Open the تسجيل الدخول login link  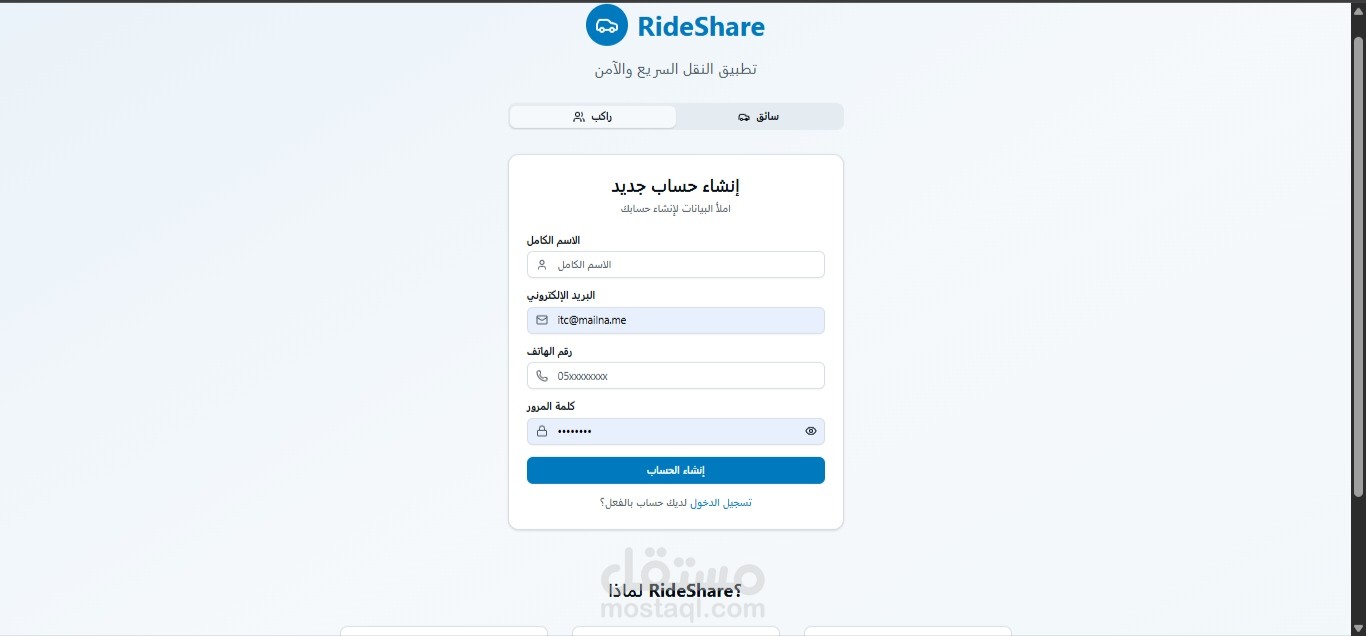point(721,503)
